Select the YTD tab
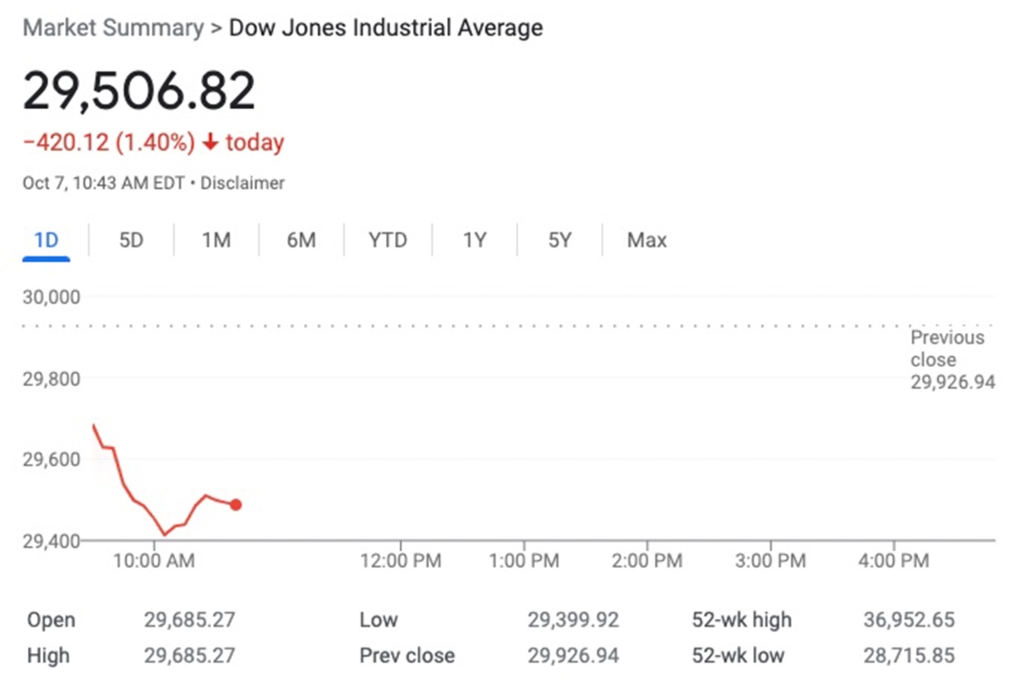 387,240
